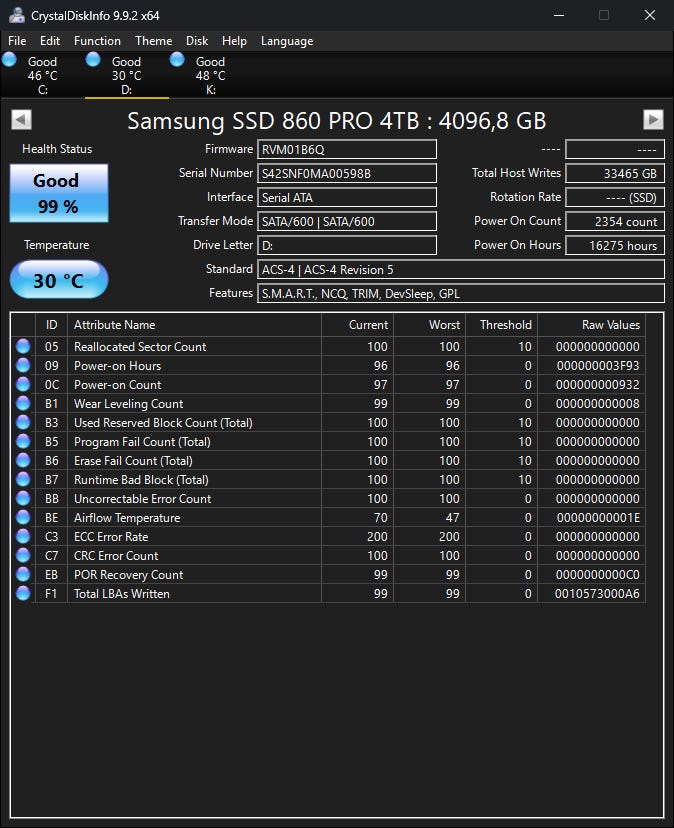Click the Samsung SSD 860 PRO 4TB title

[336, 121]
